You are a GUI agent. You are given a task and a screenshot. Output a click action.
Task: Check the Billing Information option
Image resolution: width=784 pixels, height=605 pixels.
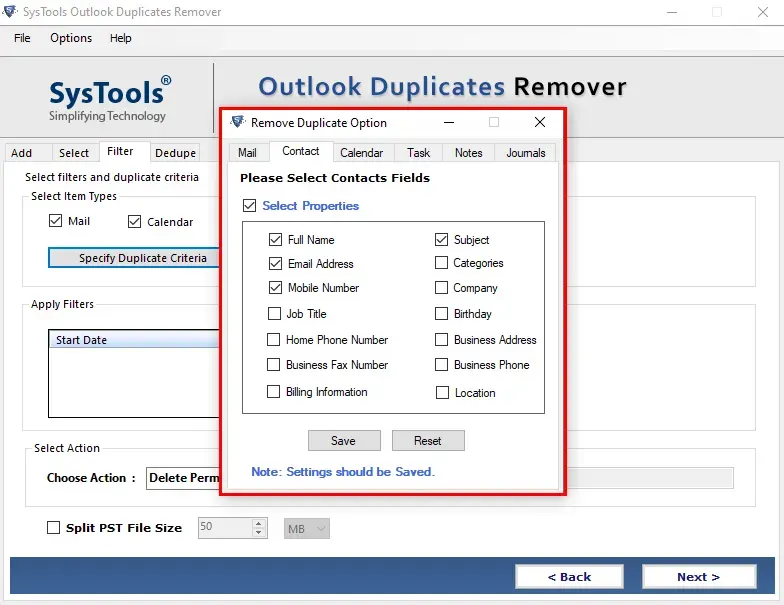tap(274, 392)
